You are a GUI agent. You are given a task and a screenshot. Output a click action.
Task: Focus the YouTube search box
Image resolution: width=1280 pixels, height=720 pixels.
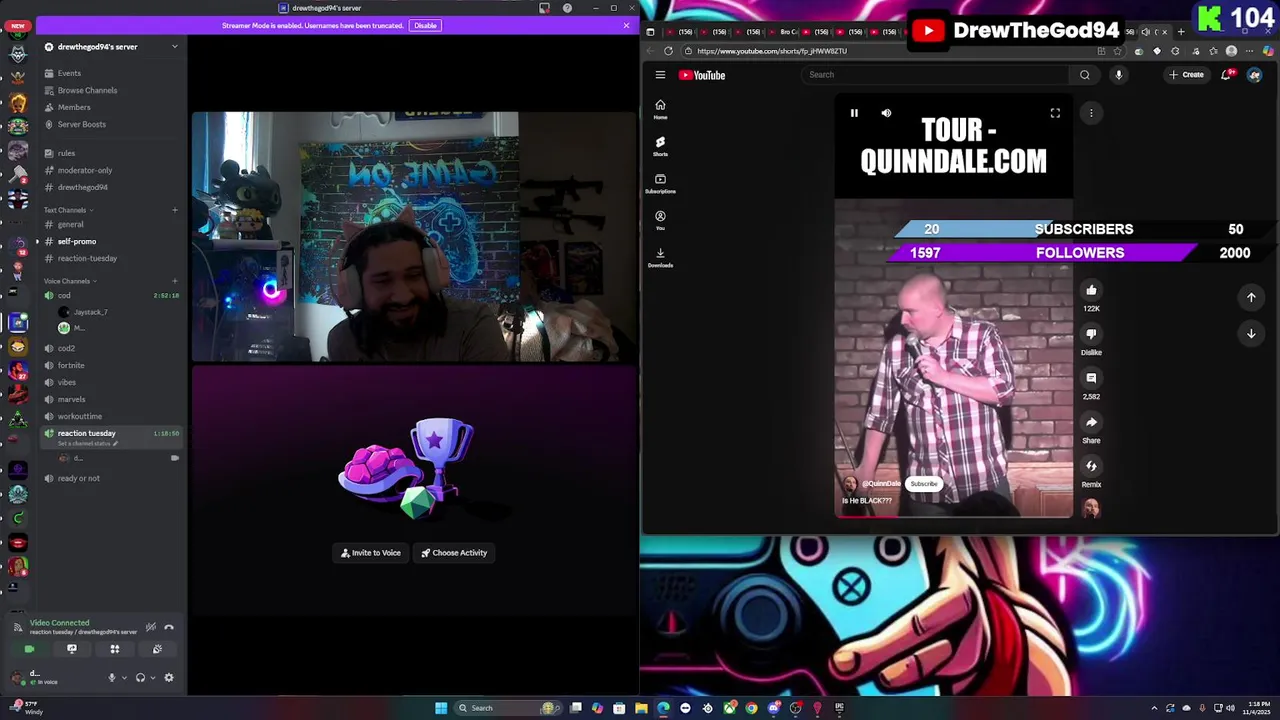pos(935,75)
